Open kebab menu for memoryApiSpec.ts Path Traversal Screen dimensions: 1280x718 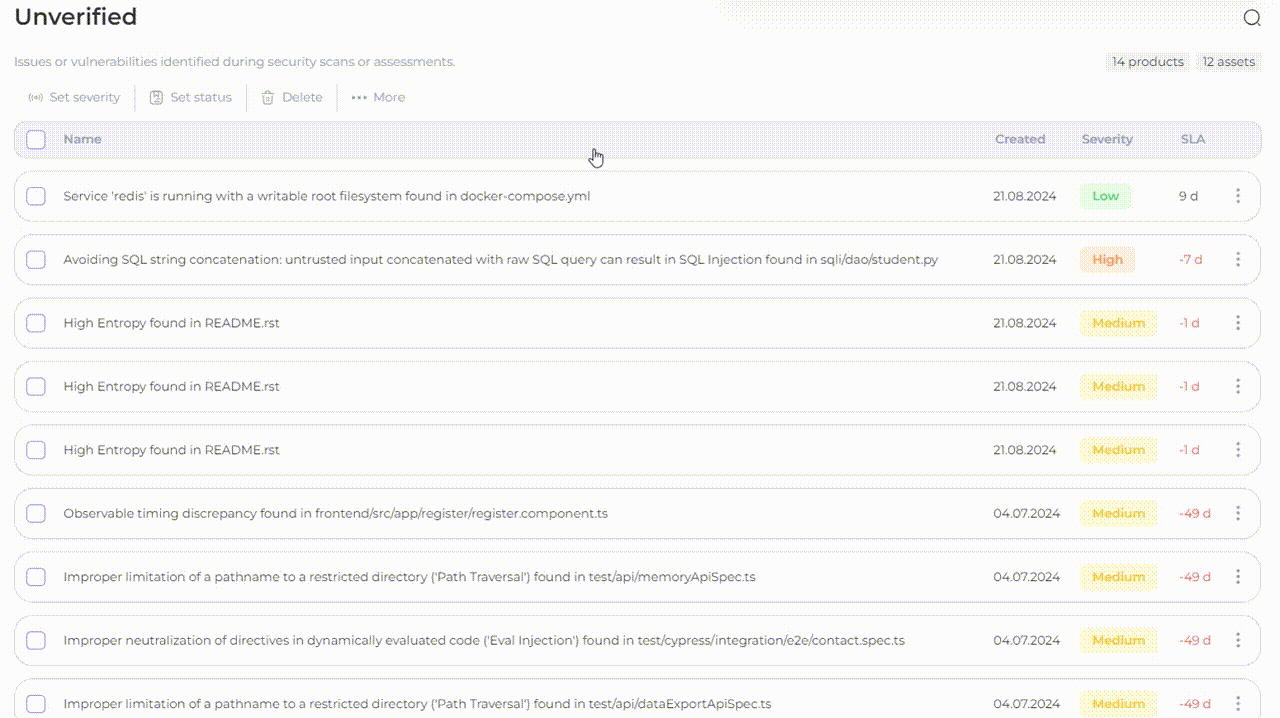[1238, 577]
